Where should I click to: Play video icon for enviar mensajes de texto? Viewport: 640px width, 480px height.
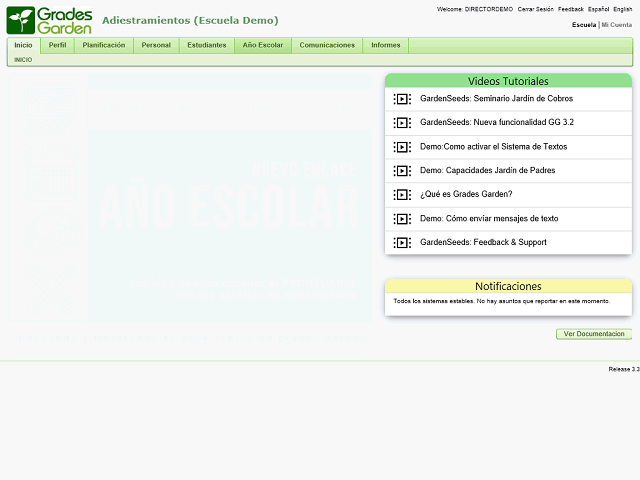click(x=402, y=219)
